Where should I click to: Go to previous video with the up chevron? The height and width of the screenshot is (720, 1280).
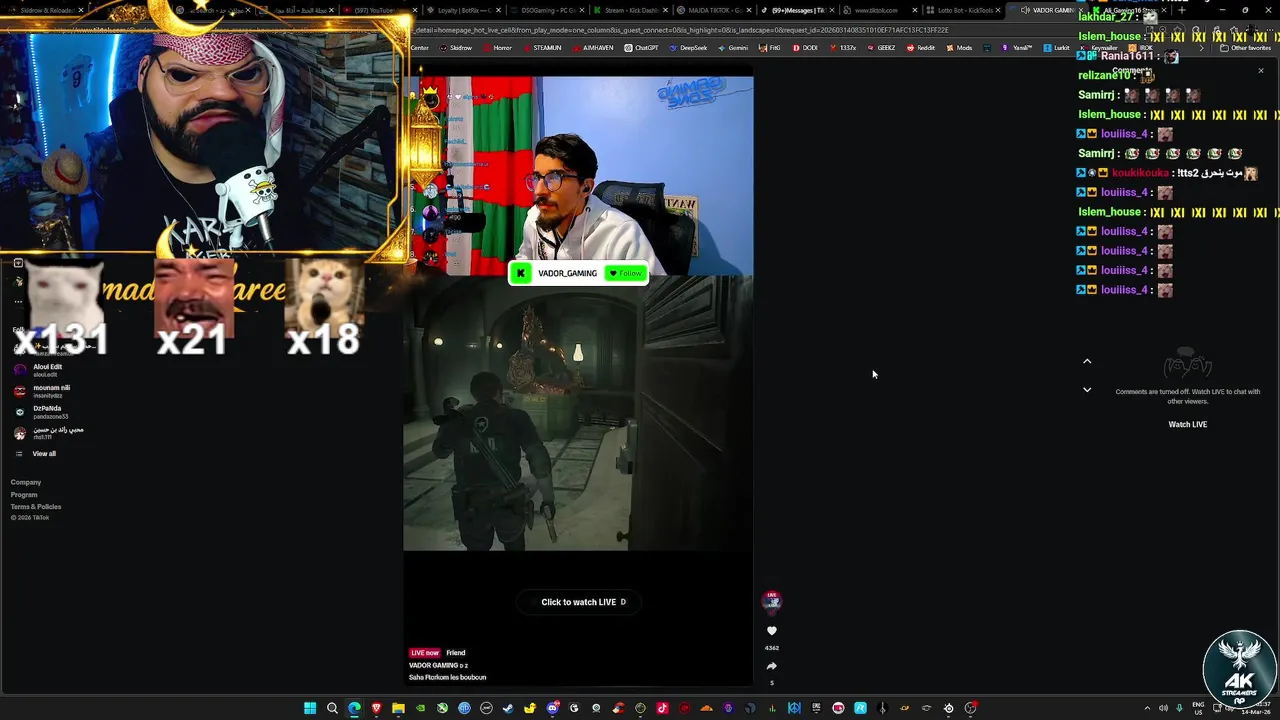1087,361
